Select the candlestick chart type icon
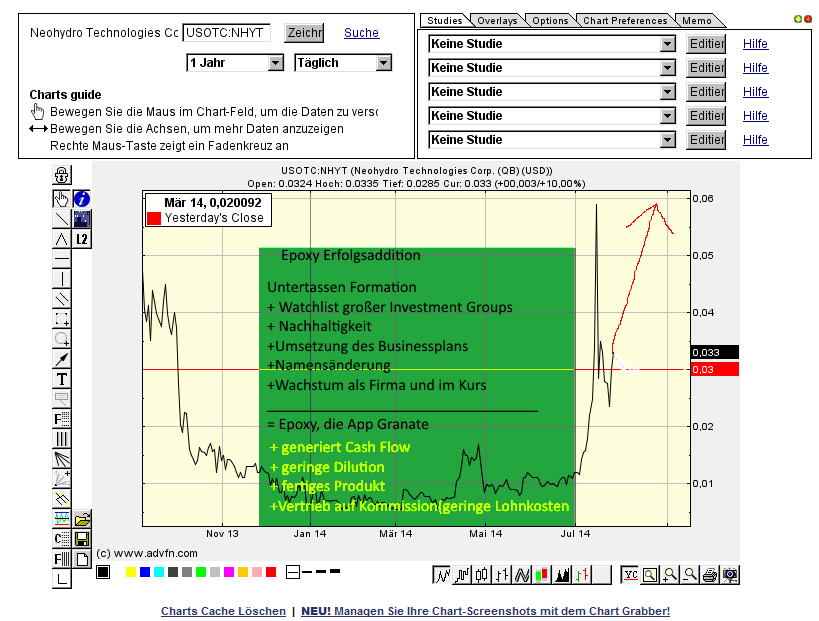The width and height of the screenshot is (819, 621). [481, 574]
